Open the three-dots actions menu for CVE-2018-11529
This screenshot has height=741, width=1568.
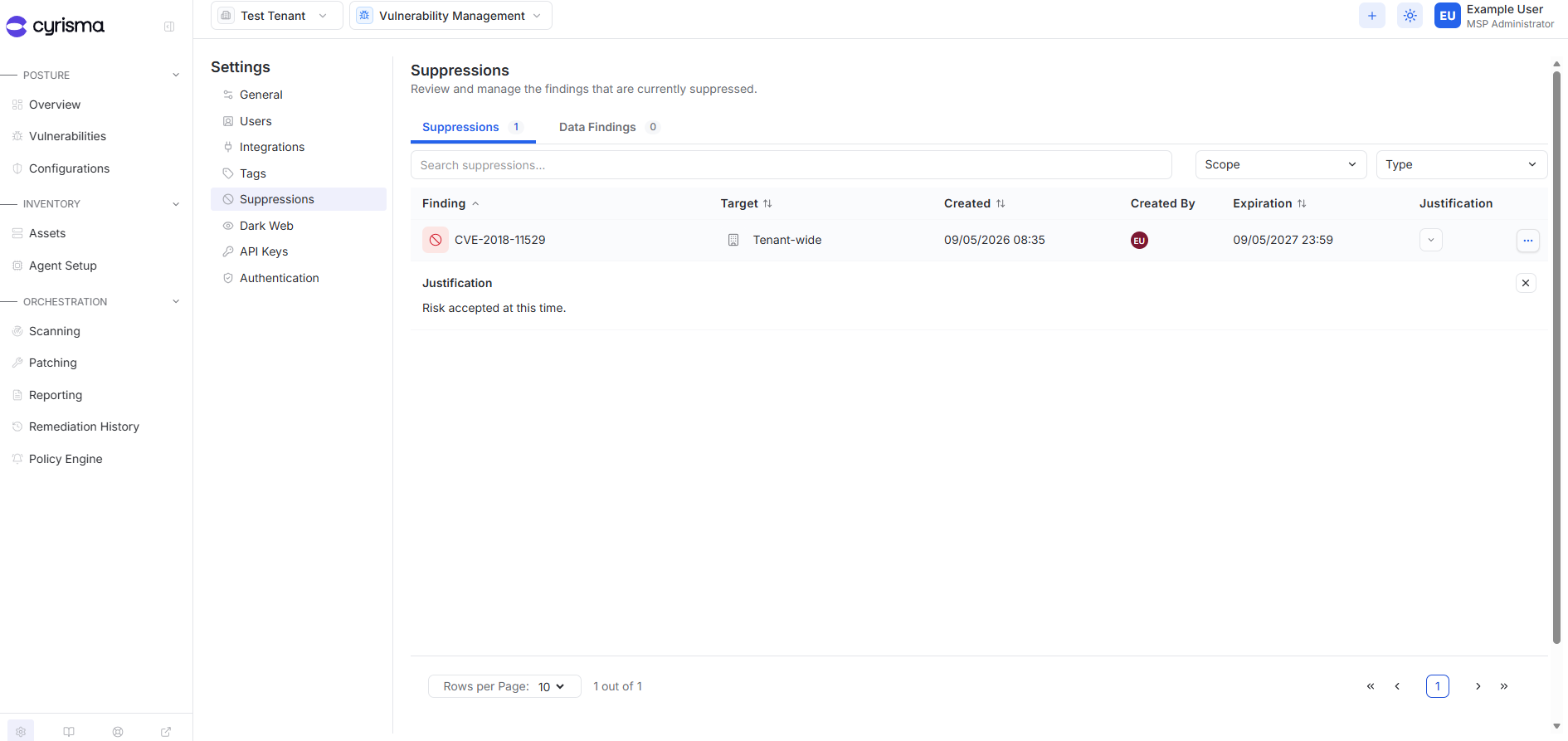(1528, 241)
